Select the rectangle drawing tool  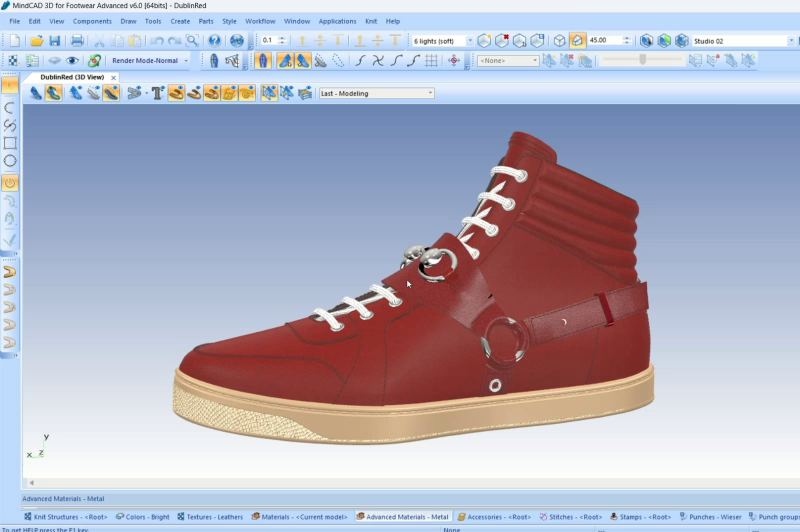coord(10,143)
